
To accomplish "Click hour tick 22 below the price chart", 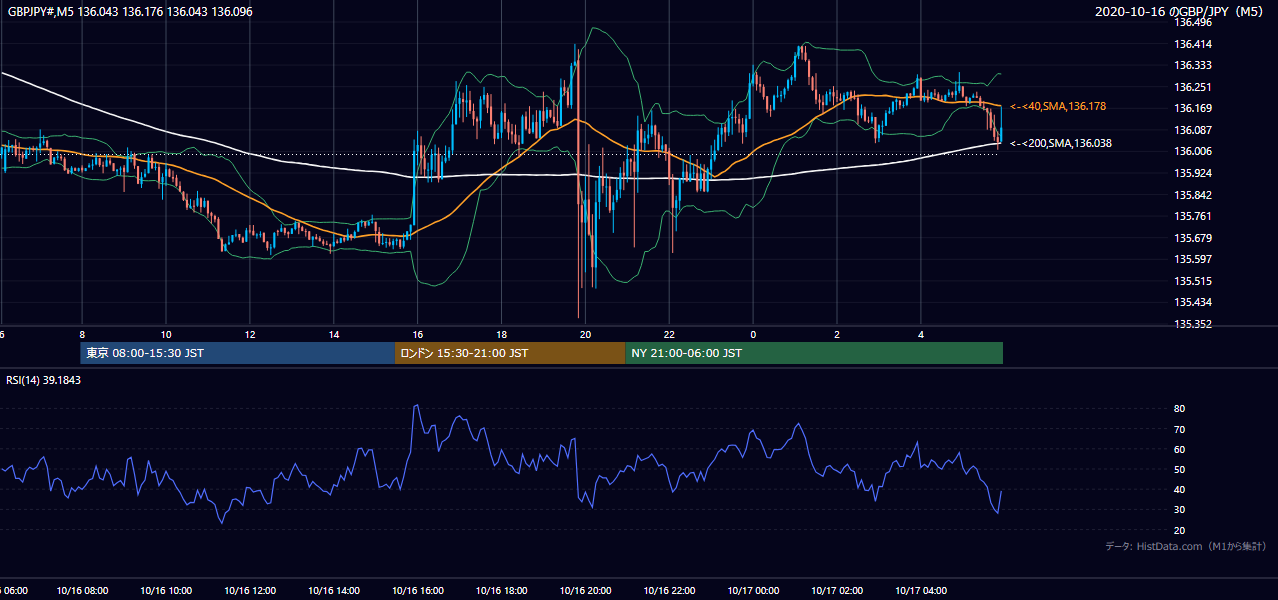I will (670, 335).
